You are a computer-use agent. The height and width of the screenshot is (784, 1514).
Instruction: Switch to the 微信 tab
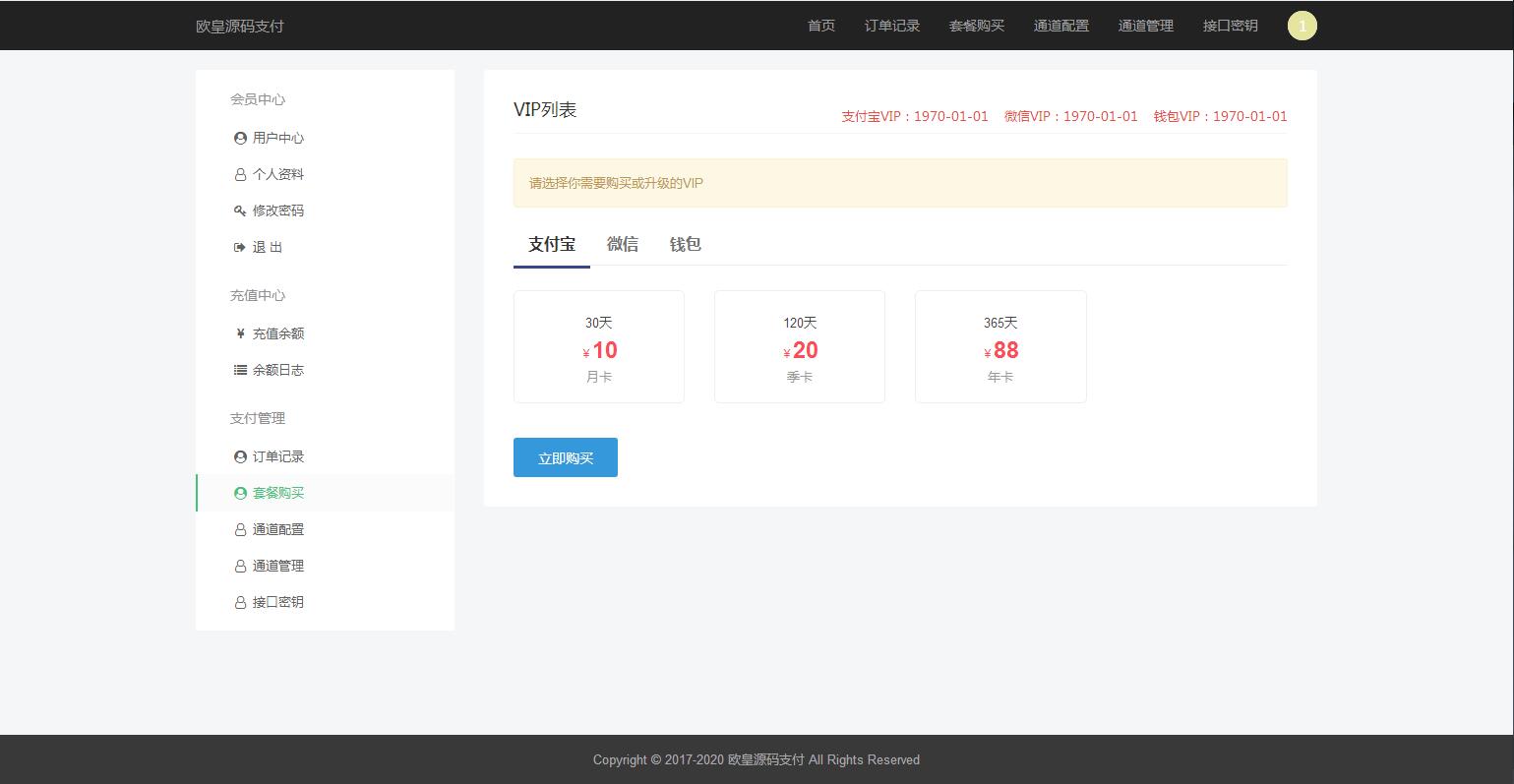[x=622, y=245]
